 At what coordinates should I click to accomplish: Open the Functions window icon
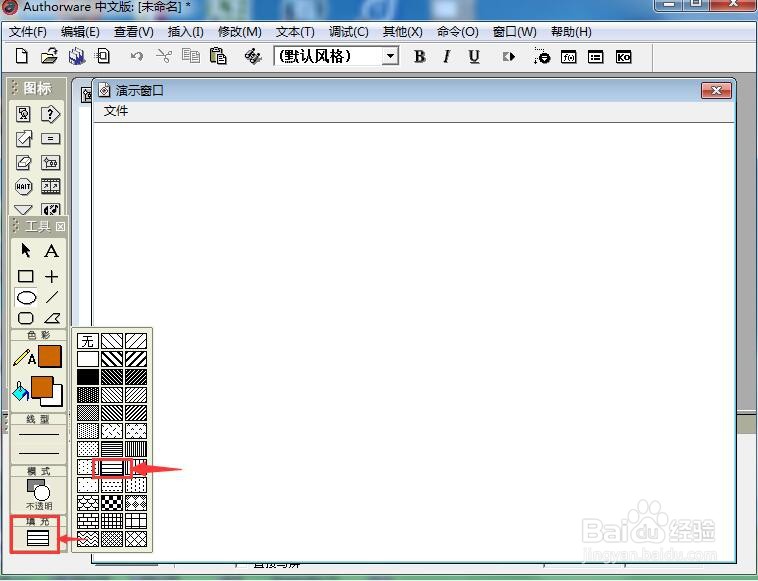[568, 57]
